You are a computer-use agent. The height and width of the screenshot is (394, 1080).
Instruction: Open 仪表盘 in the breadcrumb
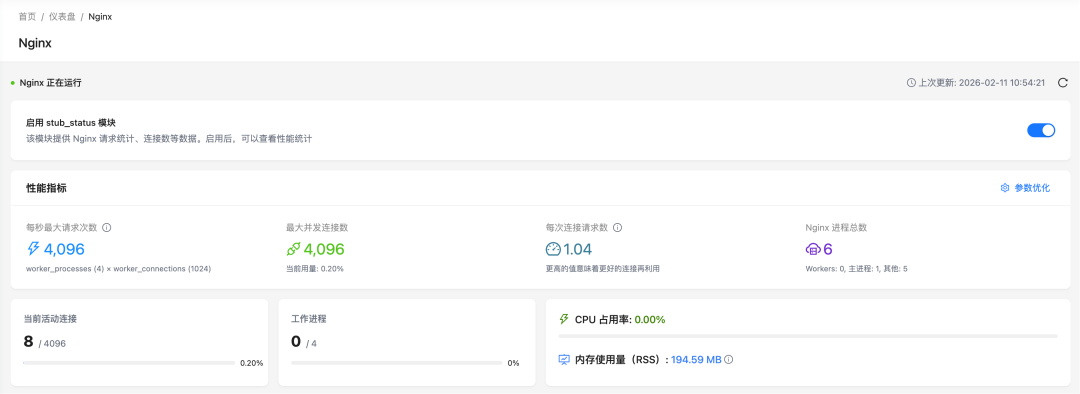pyautogui.click(x=62, y=17)
